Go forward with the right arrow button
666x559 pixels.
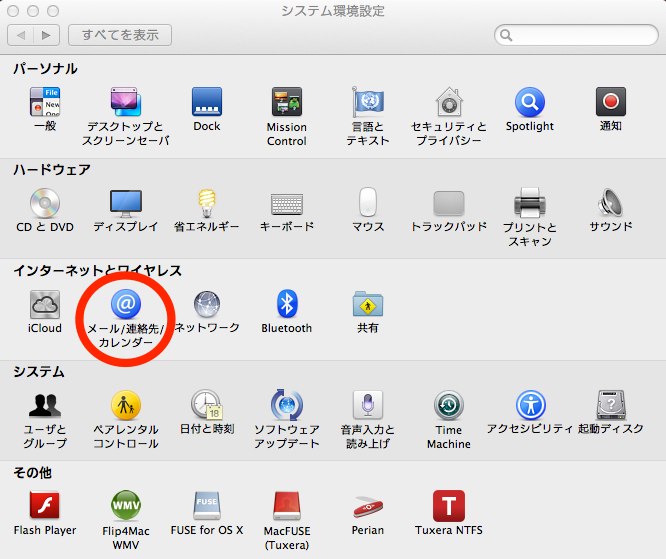click(47, 35)
